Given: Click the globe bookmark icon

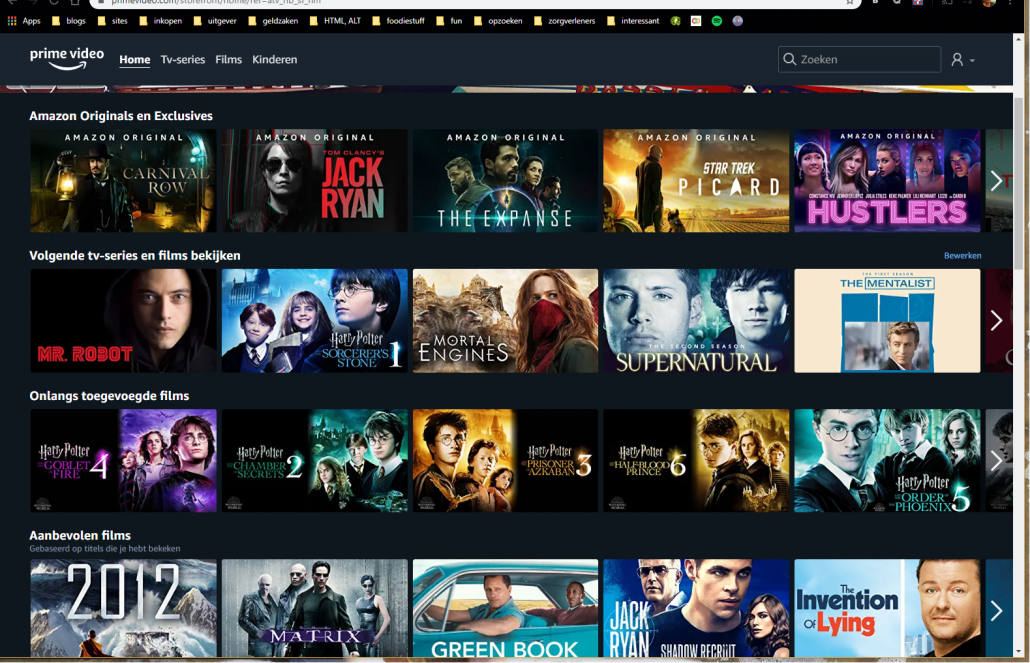Looking at the screenshot, I should [x=738, y=21].
